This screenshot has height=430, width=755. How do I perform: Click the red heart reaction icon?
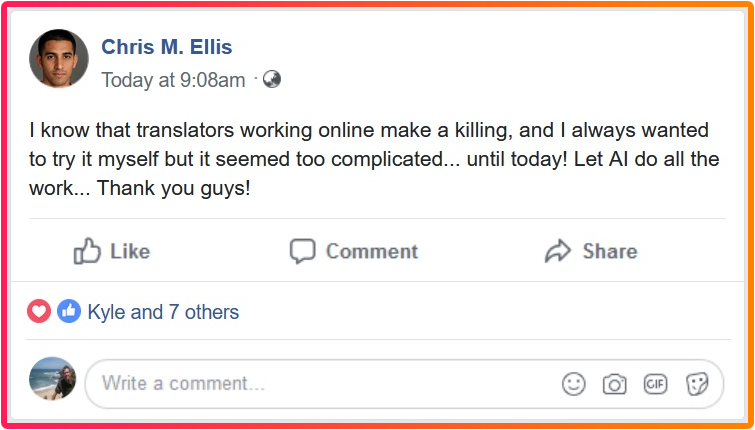pyautogui.click(x=39, y=311)
